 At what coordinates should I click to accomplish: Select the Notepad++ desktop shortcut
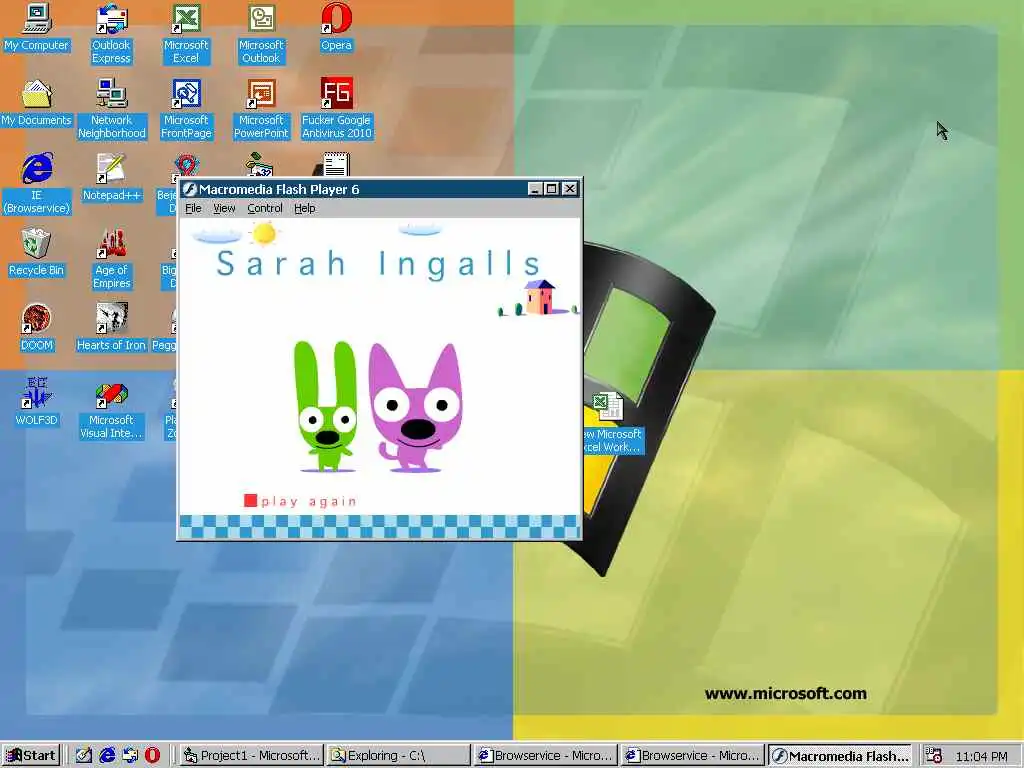click(112, 178)
